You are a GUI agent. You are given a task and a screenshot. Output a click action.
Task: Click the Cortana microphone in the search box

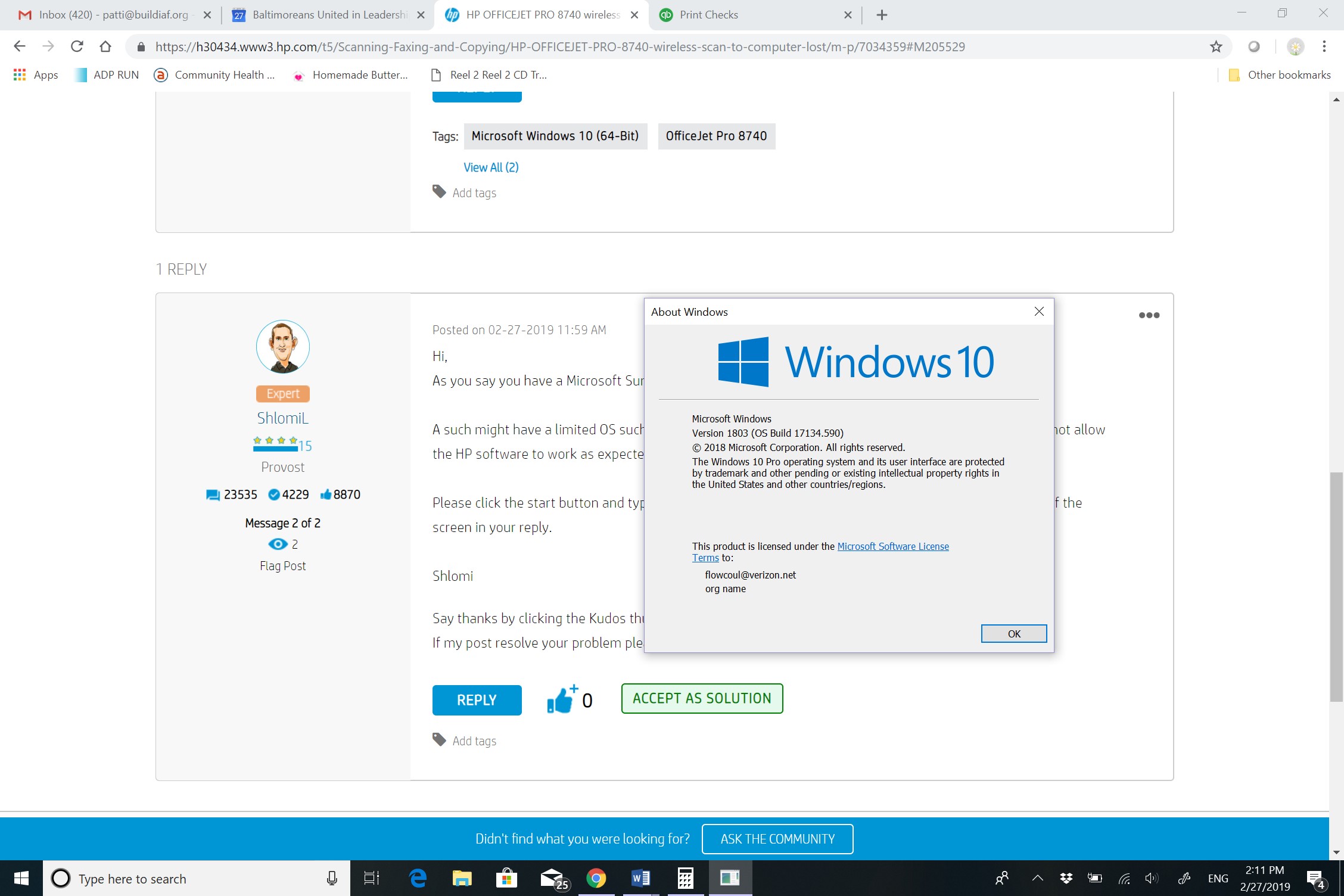[x=331, y=879]
